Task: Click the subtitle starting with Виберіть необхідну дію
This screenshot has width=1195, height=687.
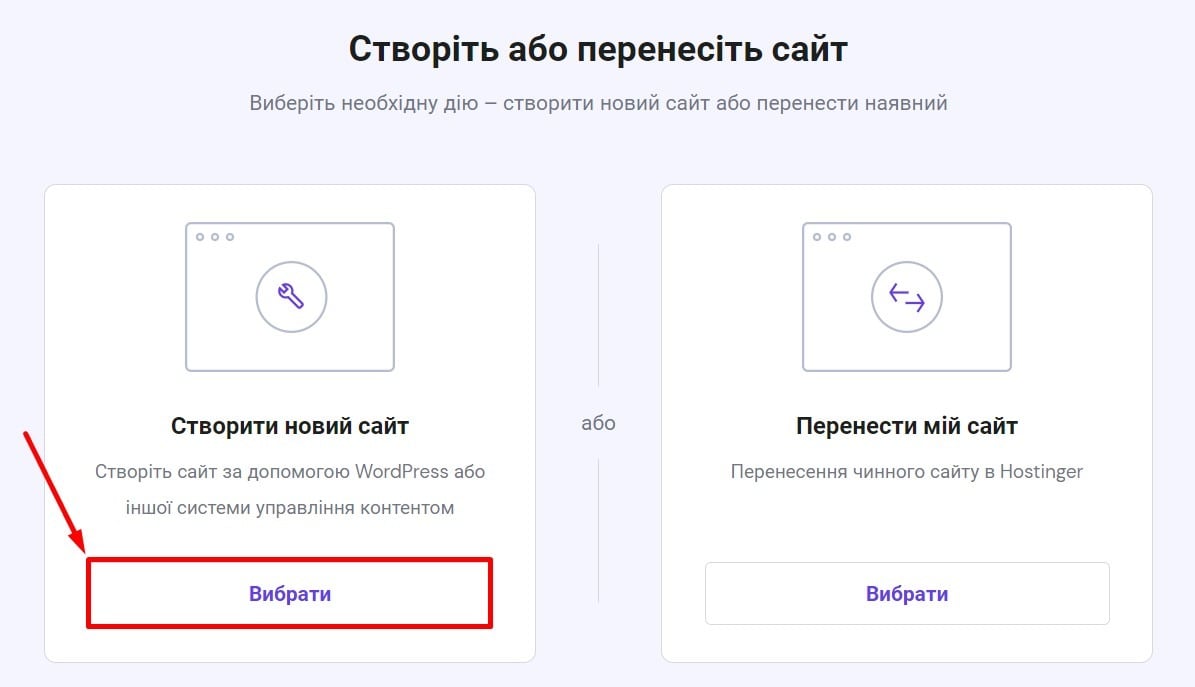Action: pos(598,103)
